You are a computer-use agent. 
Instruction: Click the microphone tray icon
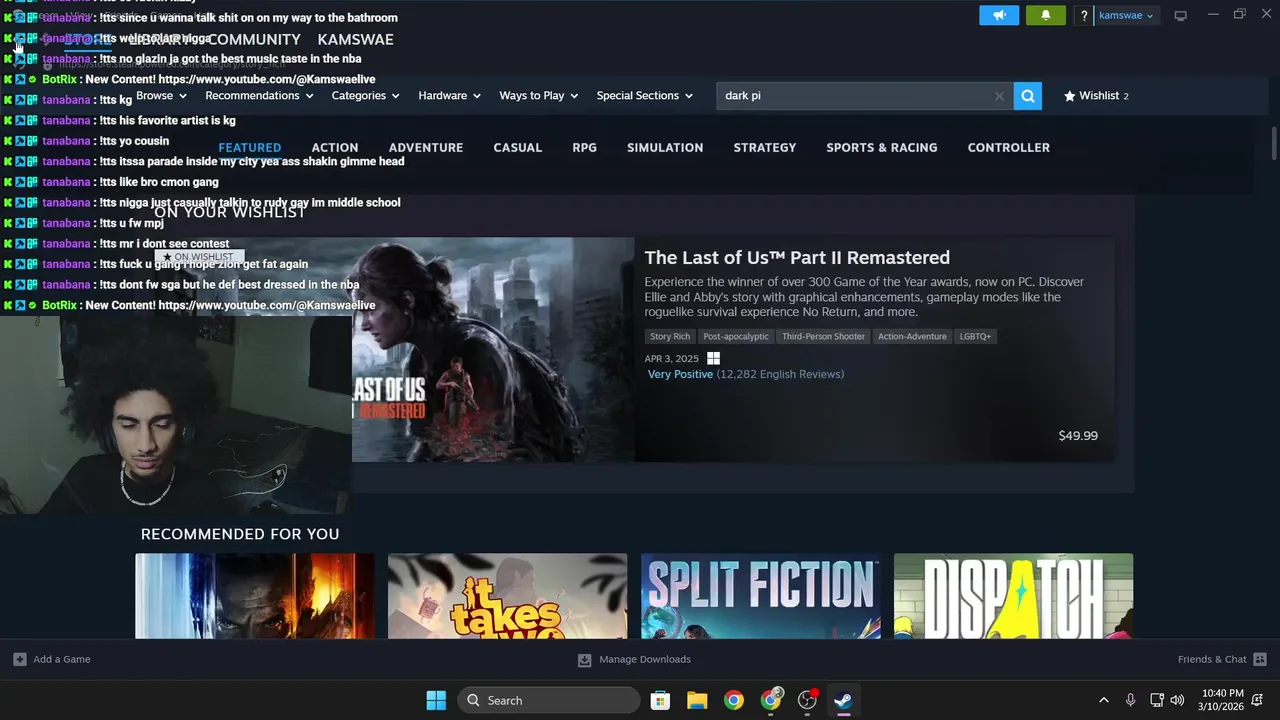[x=1130, y=700]
